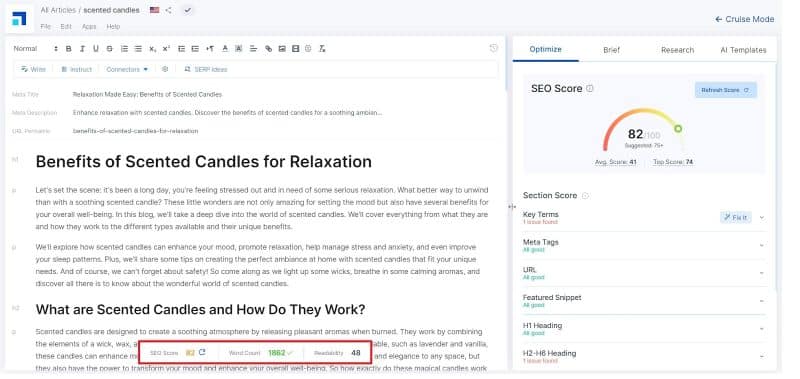
Task: Expand the Meta Tags section
Action: tap(762, 245)
